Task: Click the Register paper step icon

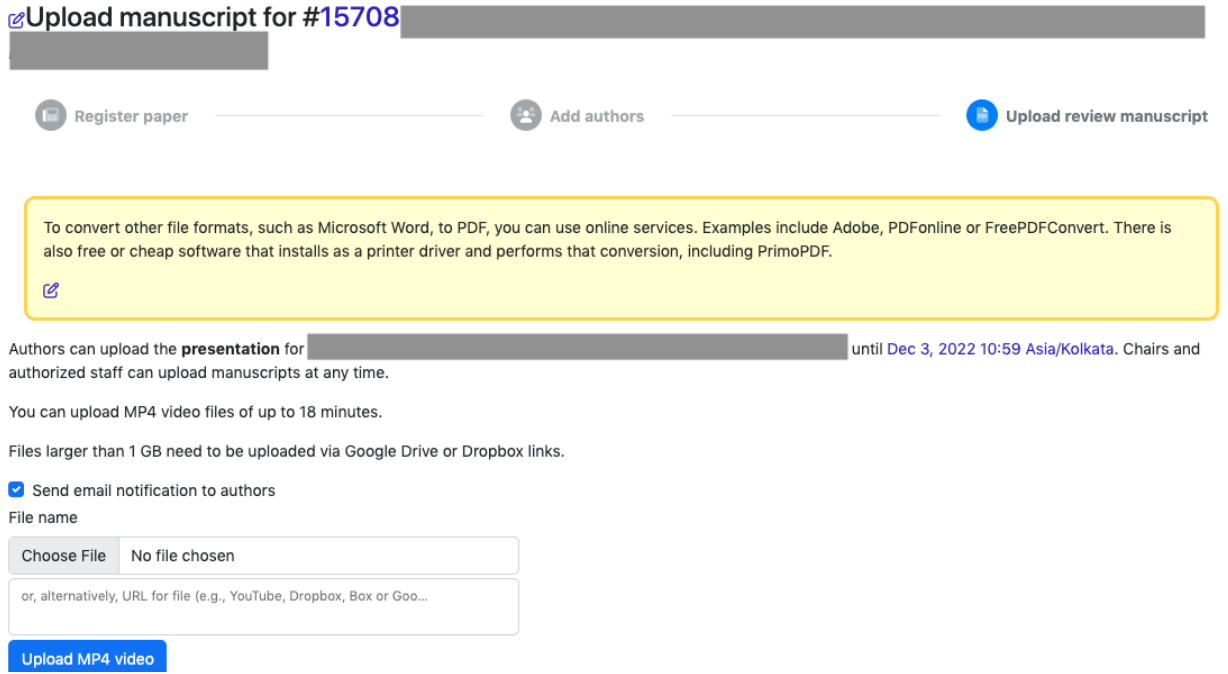Action: click(x=50, y=116)
